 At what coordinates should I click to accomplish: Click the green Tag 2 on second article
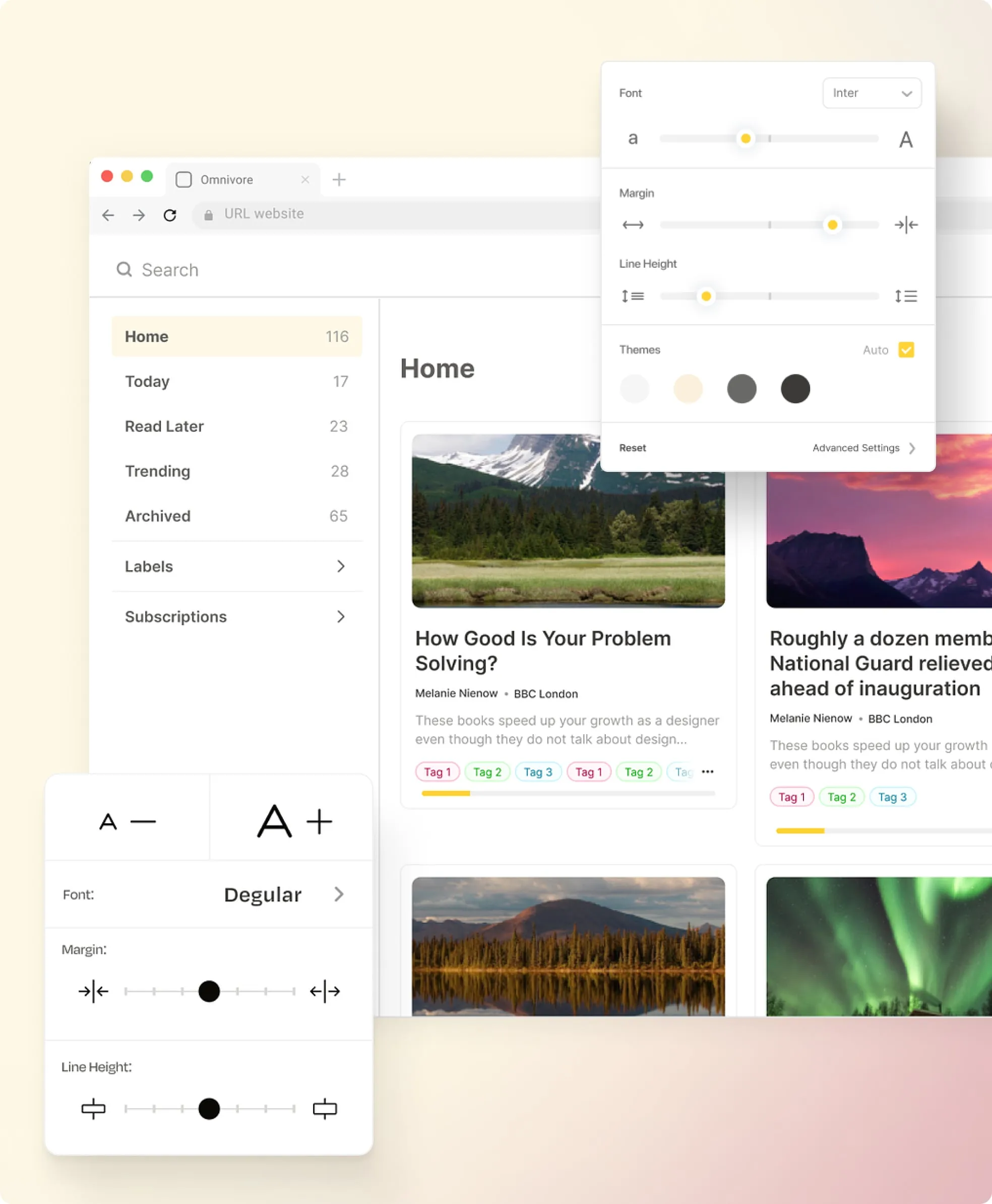tap(842, 797)
